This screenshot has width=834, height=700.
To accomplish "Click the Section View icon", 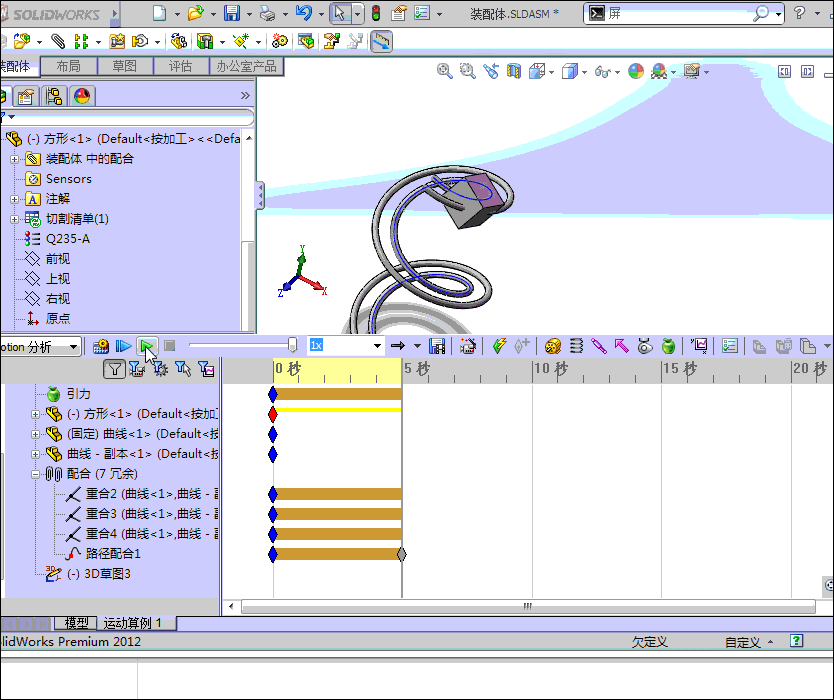I will pyautogui.click(x=513, y=71).
